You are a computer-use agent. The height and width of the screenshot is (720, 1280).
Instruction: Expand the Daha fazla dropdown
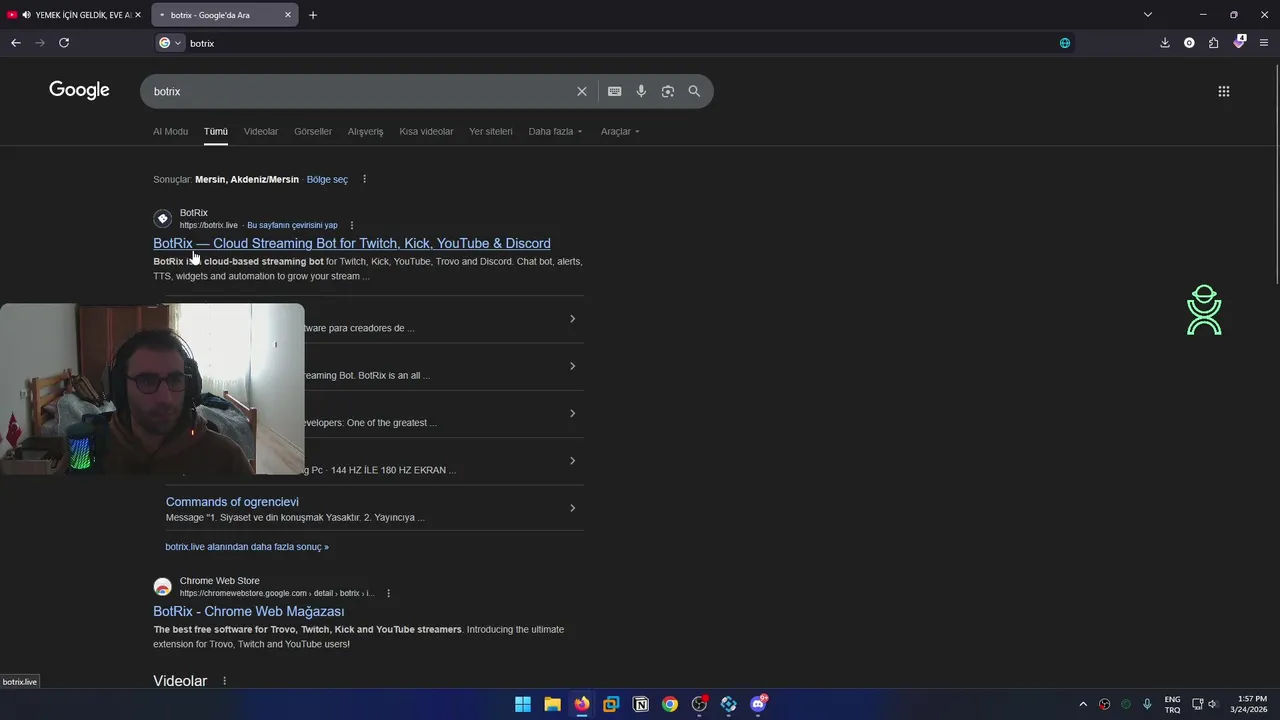(555, 131)
